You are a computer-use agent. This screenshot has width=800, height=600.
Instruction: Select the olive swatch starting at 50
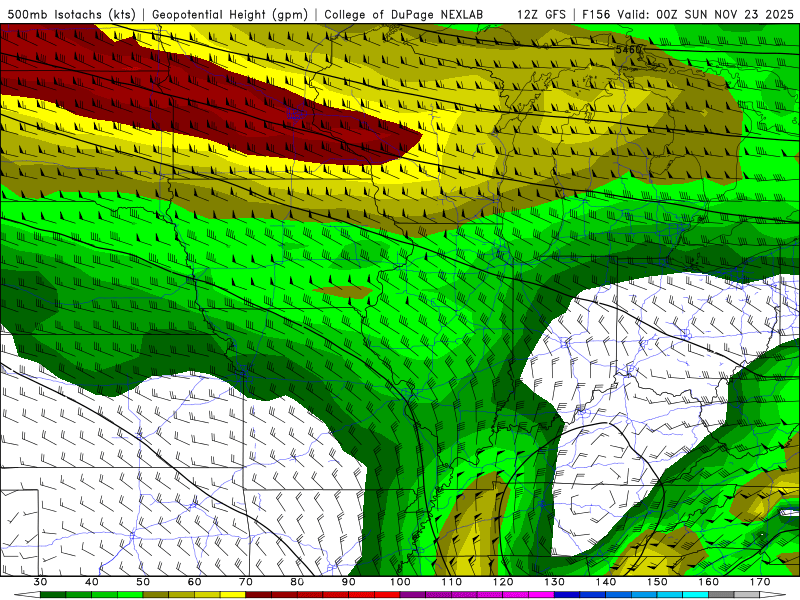tap(156, 595)
